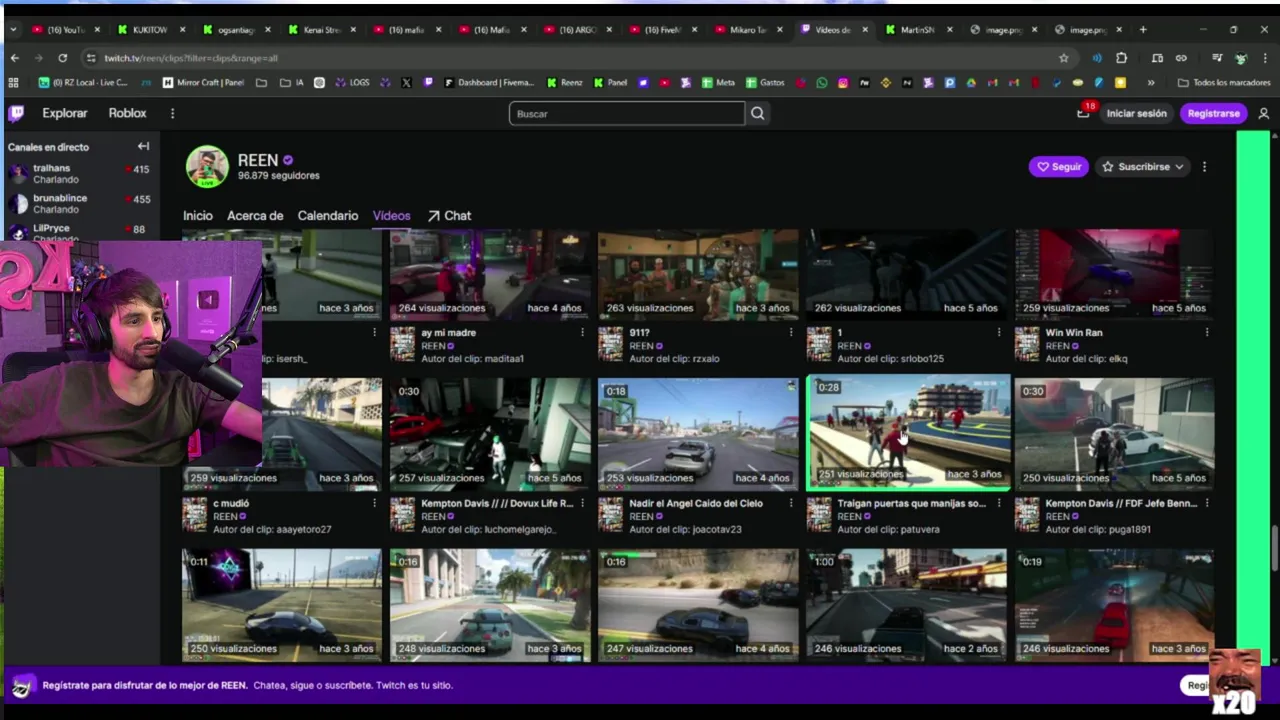The height and width of the screenshot is (720, 1280).
Task: Play the '911?' clip thumbnail with 263 visualizaciones
Action: 698,274
